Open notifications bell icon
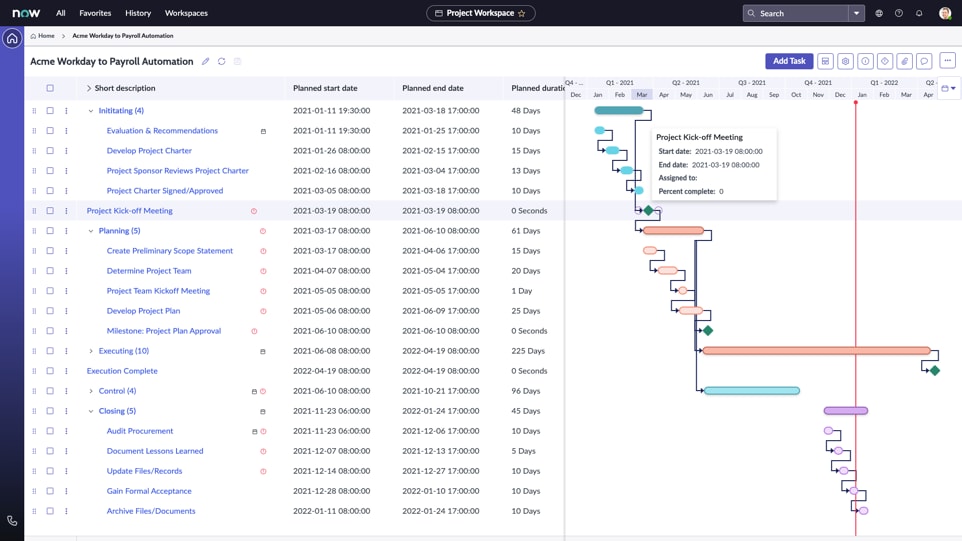 coord(919,13)
